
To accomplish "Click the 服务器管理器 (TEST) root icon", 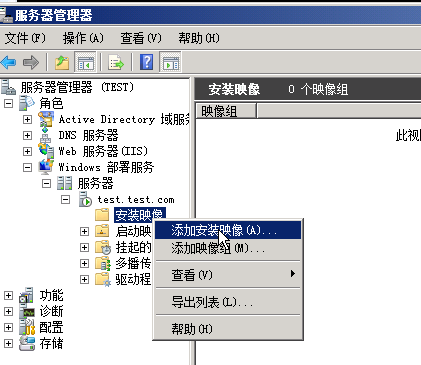I will (8, 87).
